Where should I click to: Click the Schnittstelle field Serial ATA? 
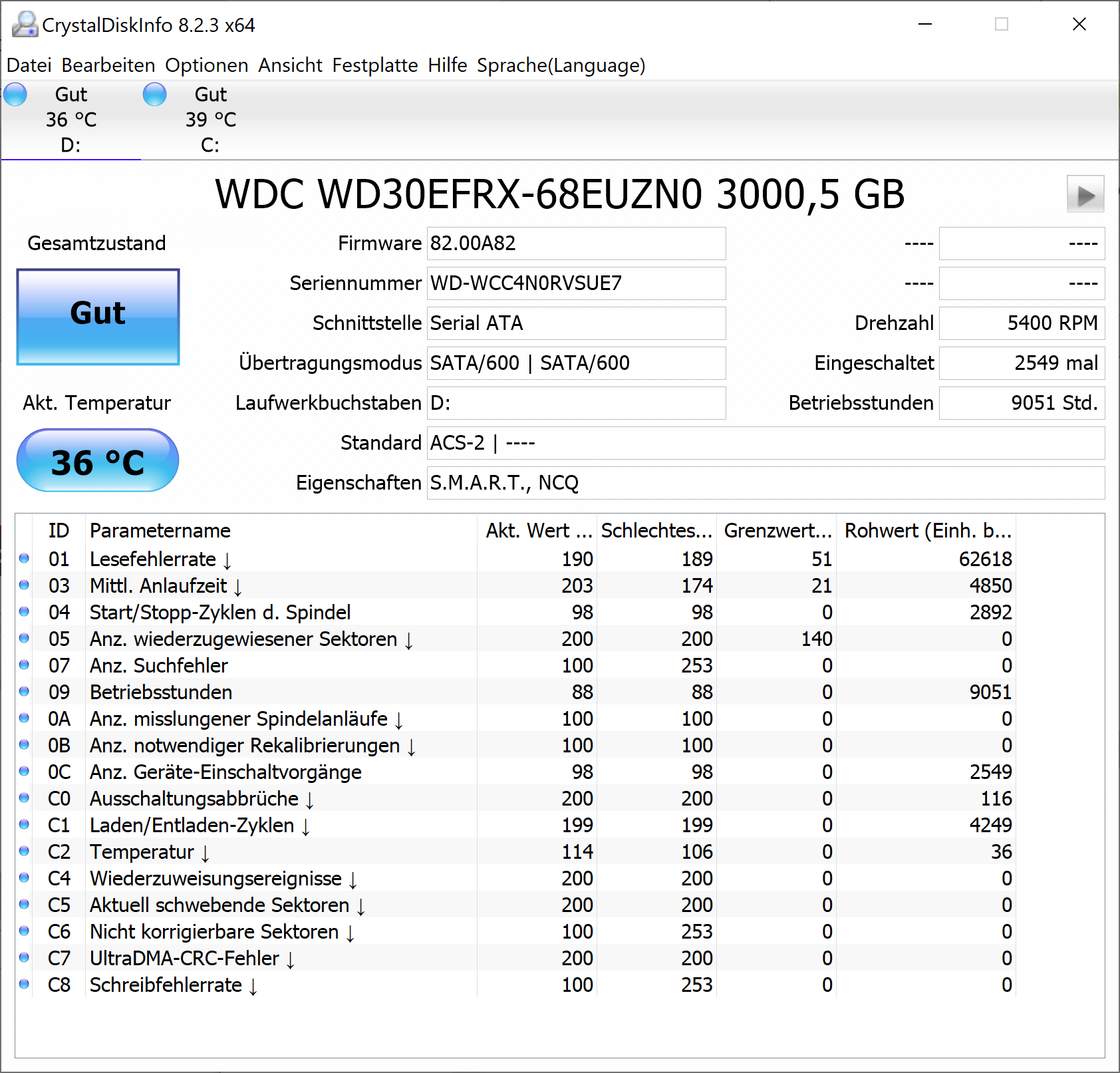point(576,323)
